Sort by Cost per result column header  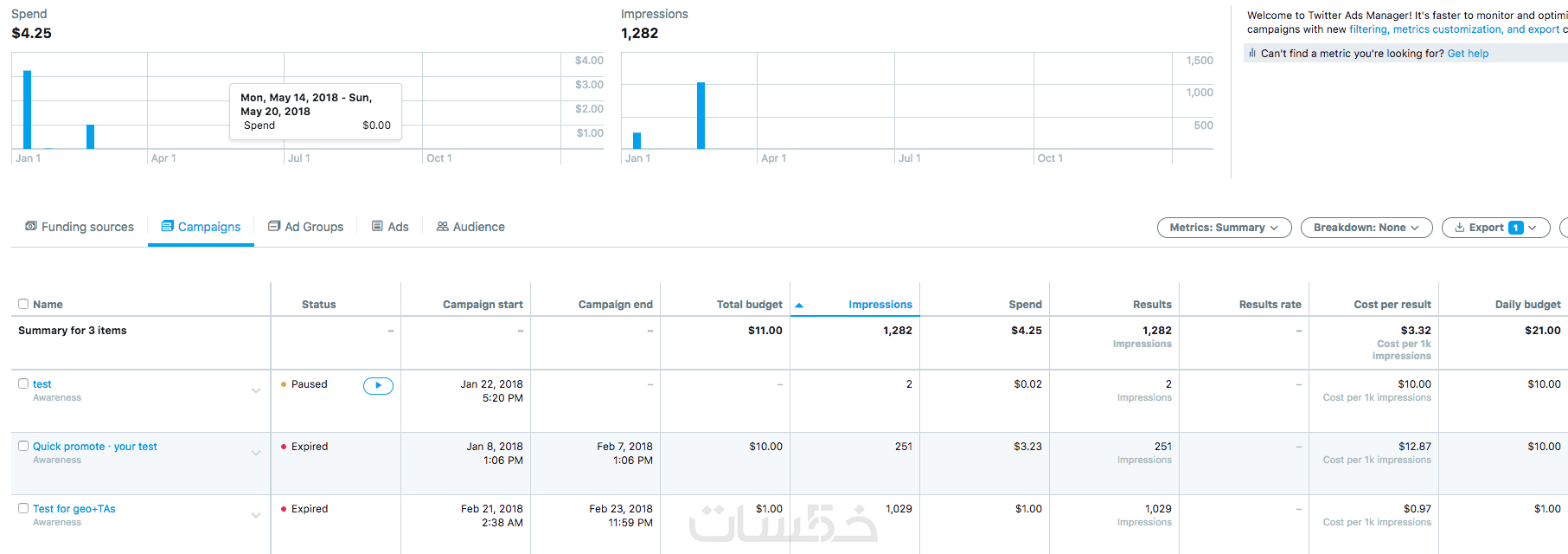[1392, 305]
